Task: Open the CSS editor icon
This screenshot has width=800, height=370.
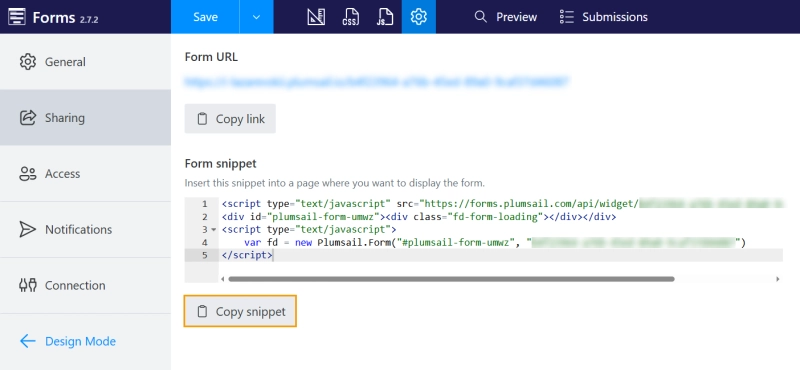Action: (x=350, y=17)
